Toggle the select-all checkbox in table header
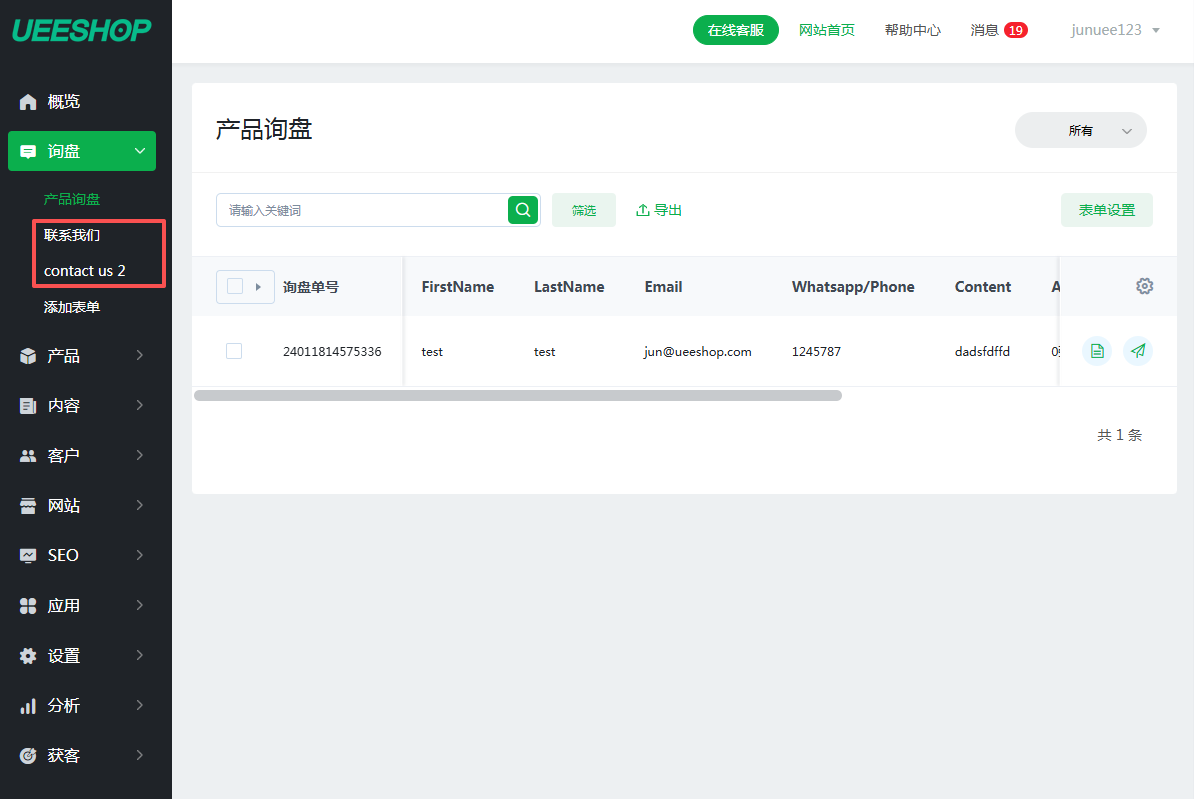Screen dimensions: 1194x799 pos(235,287)
